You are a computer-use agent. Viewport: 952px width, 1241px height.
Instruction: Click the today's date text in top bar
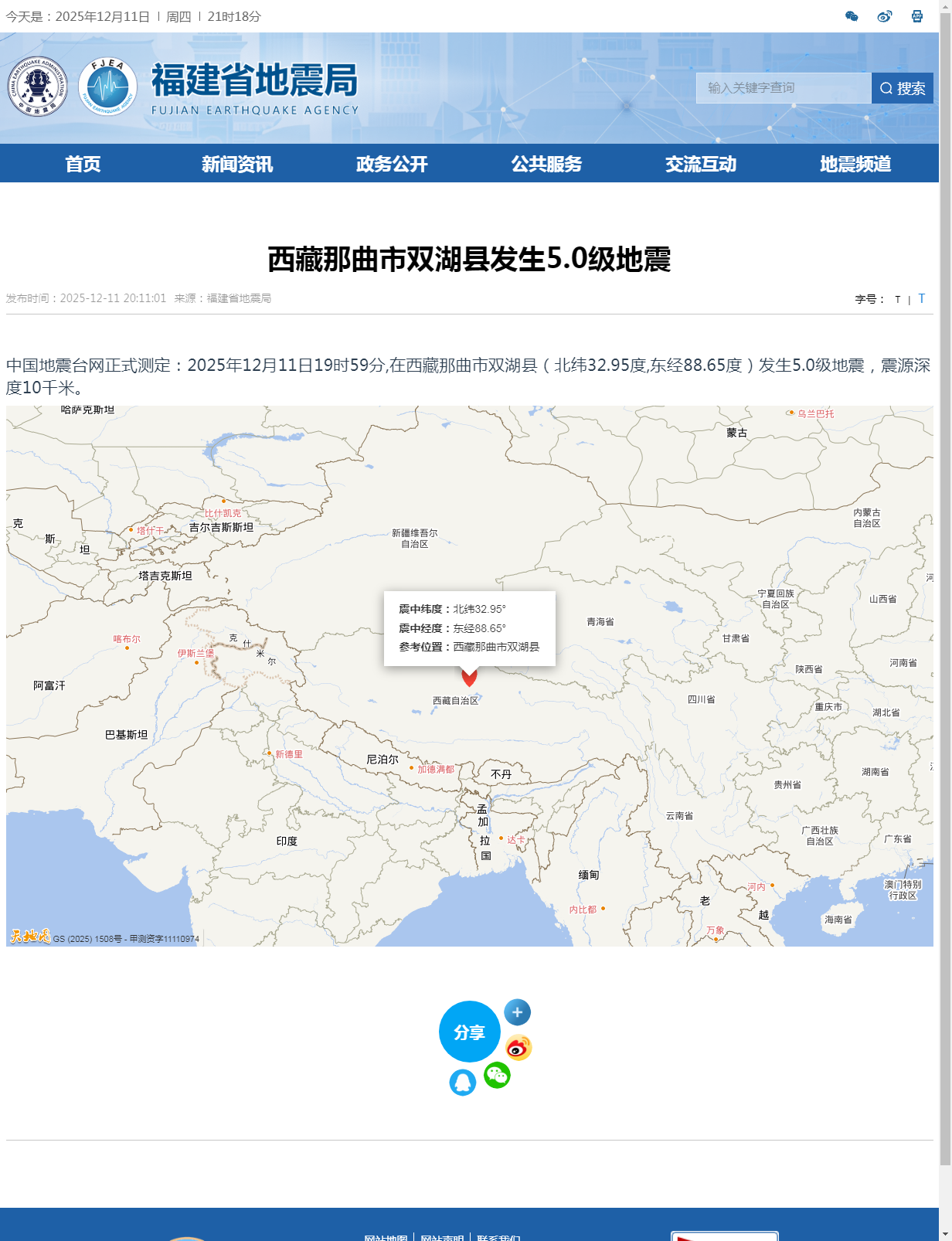click(103, 16)
